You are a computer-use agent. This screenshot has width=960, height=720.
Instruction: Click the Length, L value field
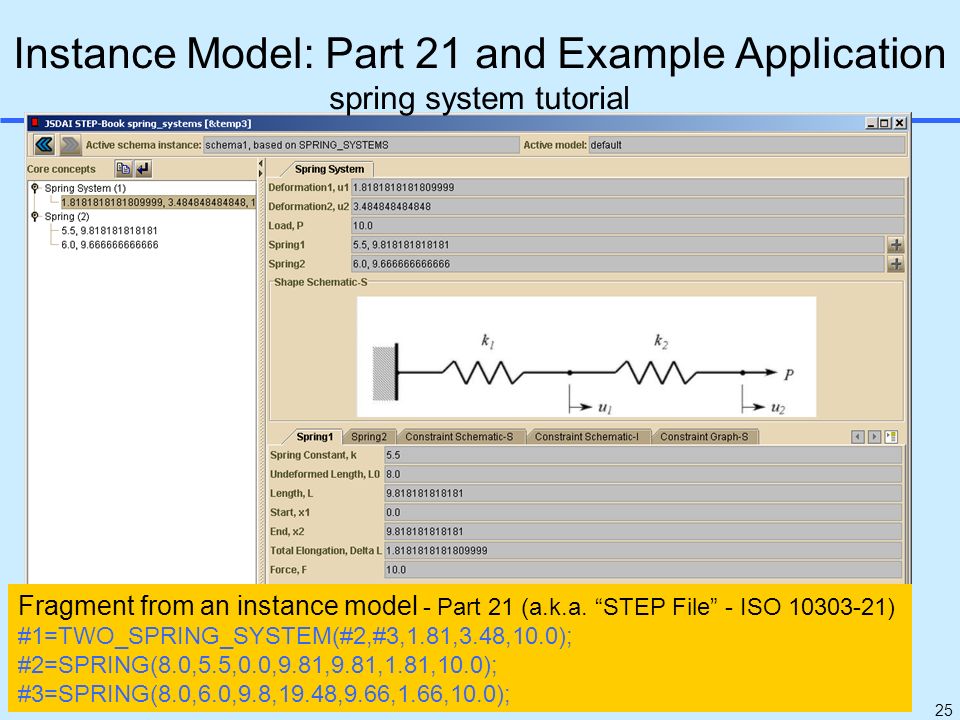coord(643,493)
